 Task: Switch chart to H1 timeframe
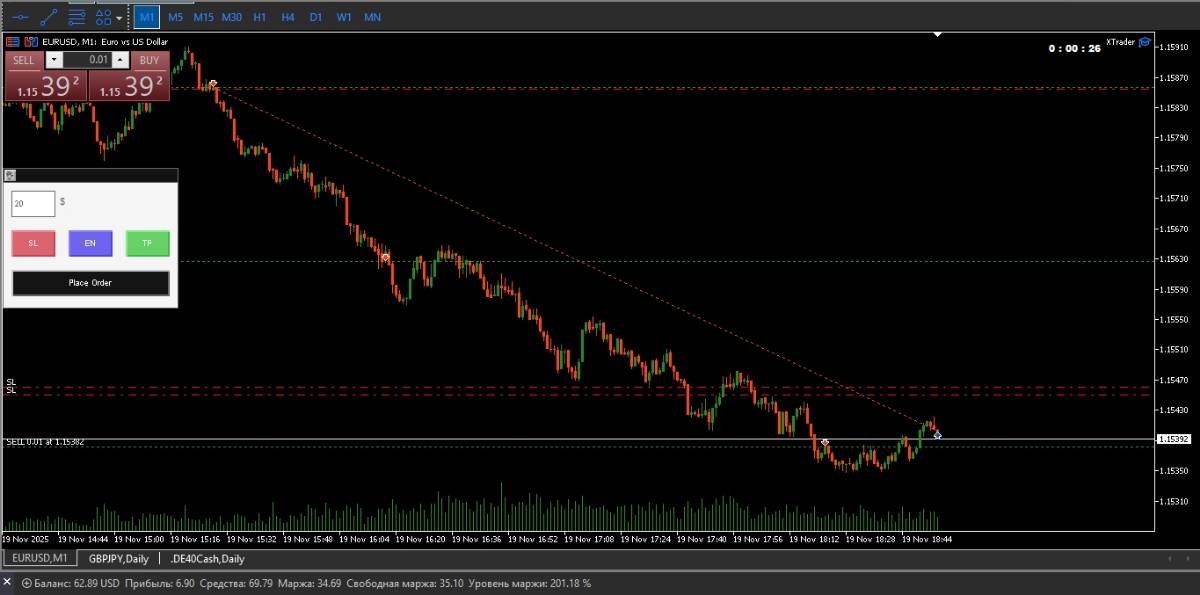(259, 17)
